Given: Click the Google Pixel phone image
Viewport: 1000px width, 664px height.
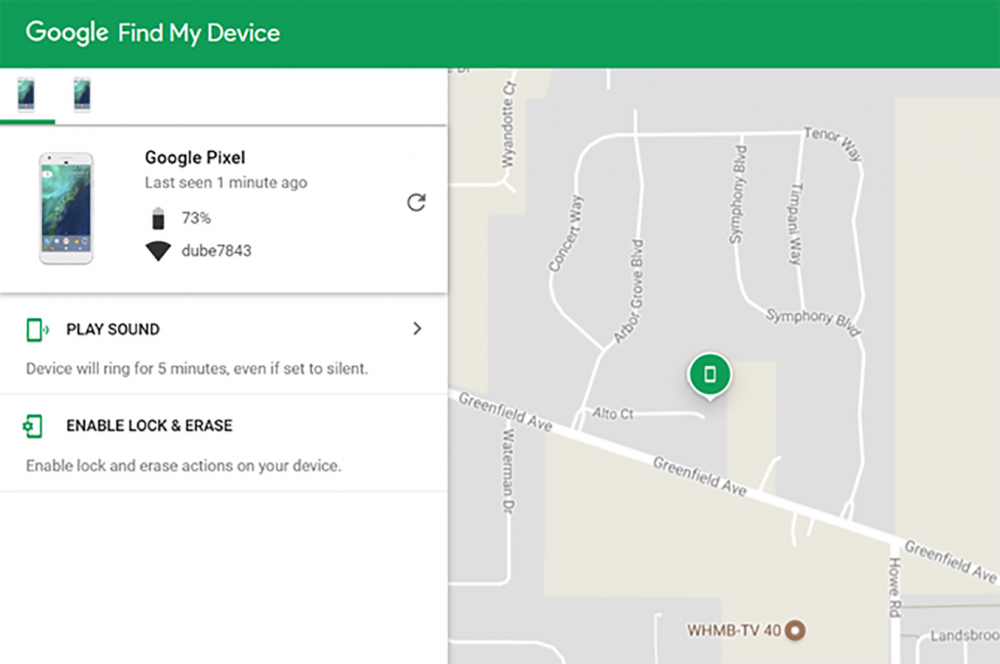Looking at the screenshot, I should 66,208.
